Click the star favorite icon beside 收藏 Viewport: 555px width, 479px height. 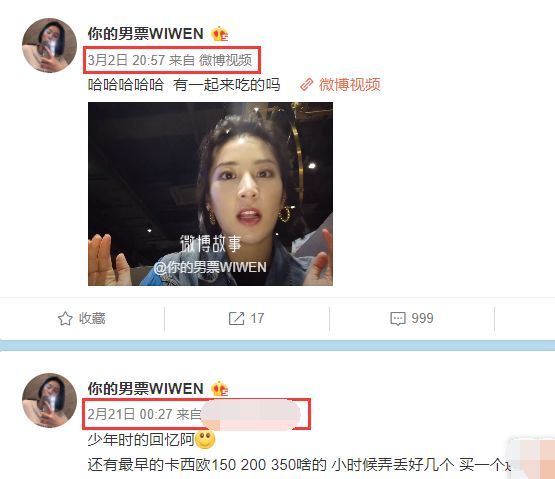[65, 318]
